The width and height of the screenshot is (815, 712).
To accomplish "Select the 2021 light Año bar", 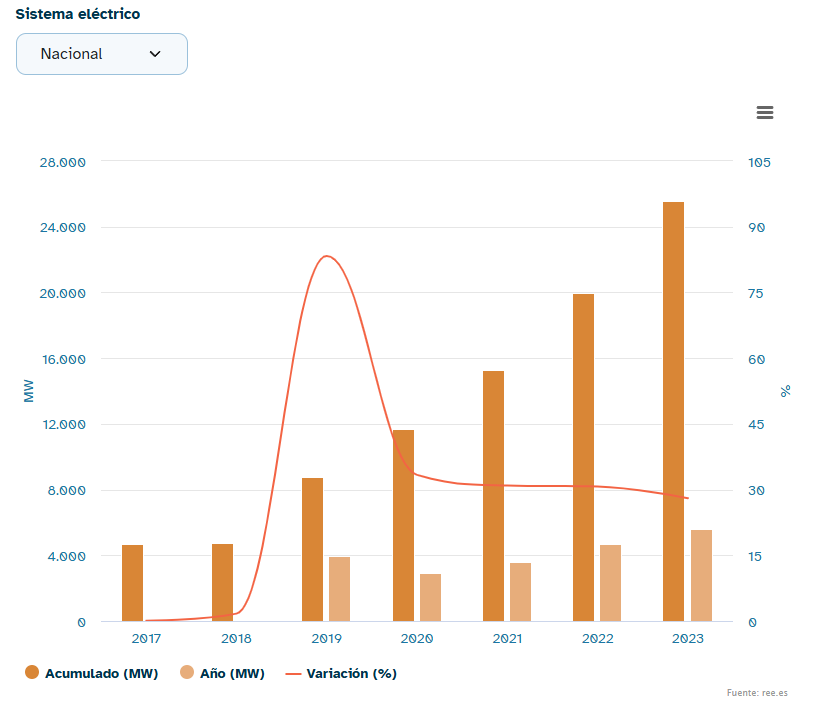I will tap(520, 592).
